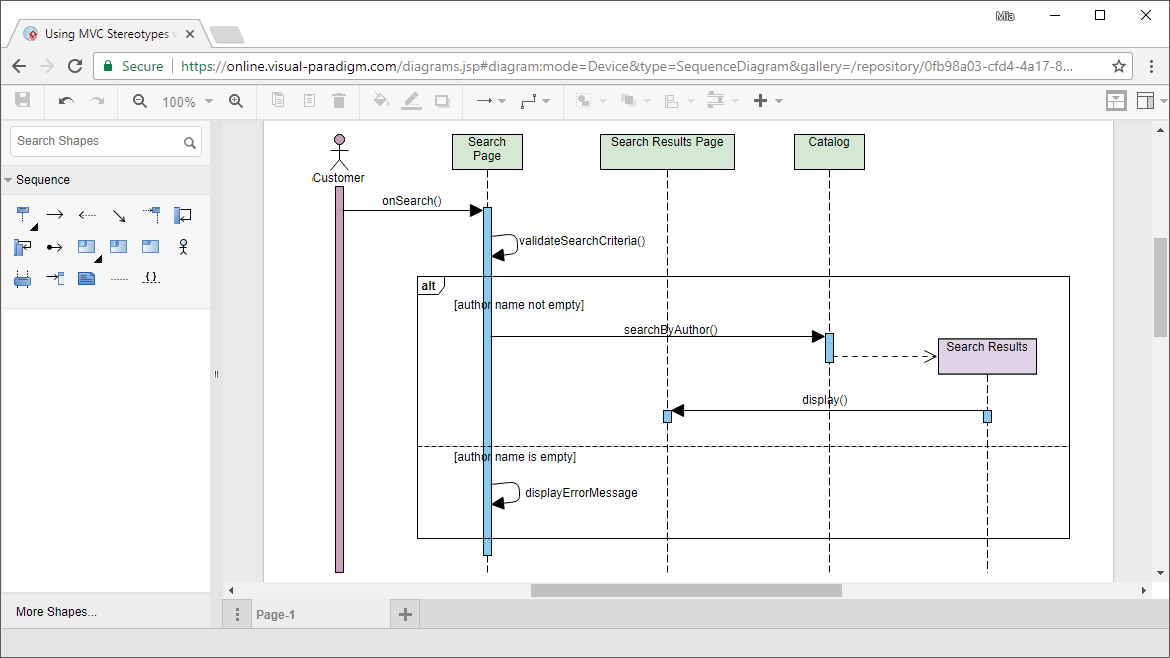The height and width of the screenshot is (658, 1170).
Task: Undo the last action
Action: (x=66, y=101)
